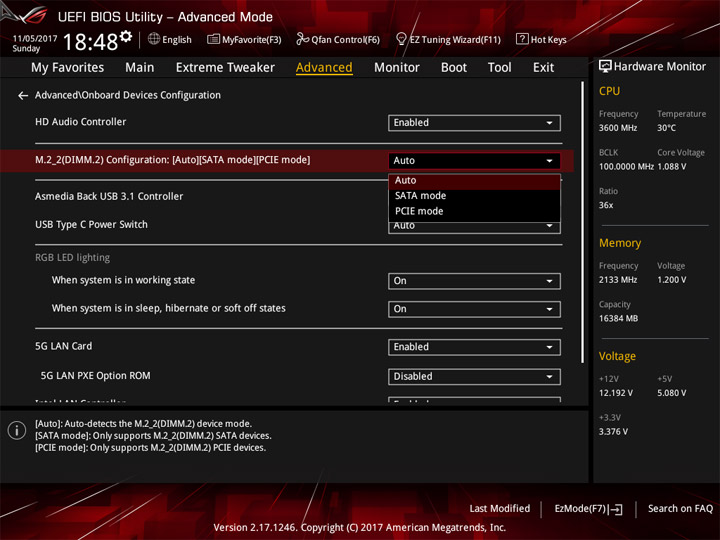The height and width of the screenshot is (540, 720).
Task: Open 5G LAN PXE Option ROM dropdown
Action: [x=474, y=377]
